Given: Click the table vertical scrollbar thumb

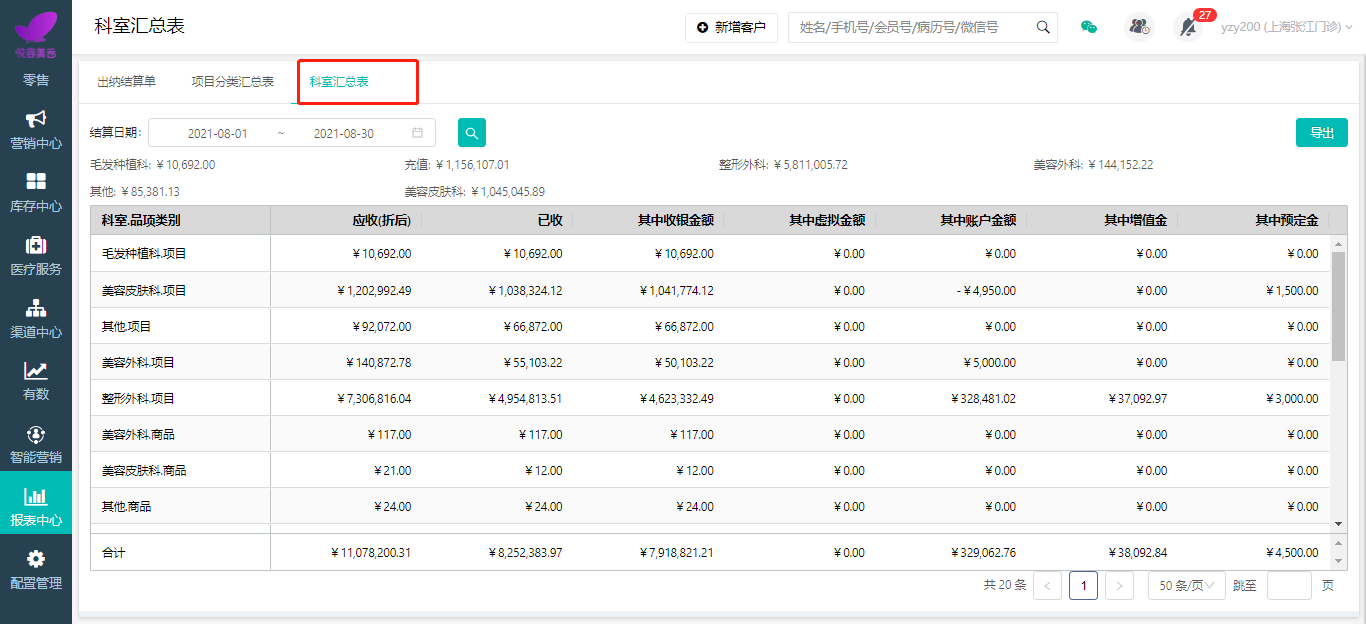Looking at the screenshot, I should (1338, 304).
